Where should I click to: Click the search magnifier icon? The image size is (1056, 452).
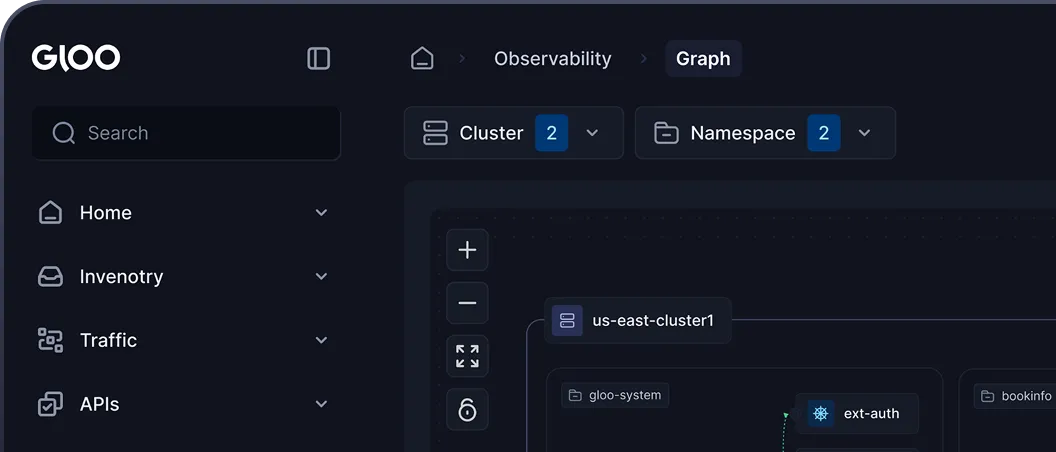[64, 133]
